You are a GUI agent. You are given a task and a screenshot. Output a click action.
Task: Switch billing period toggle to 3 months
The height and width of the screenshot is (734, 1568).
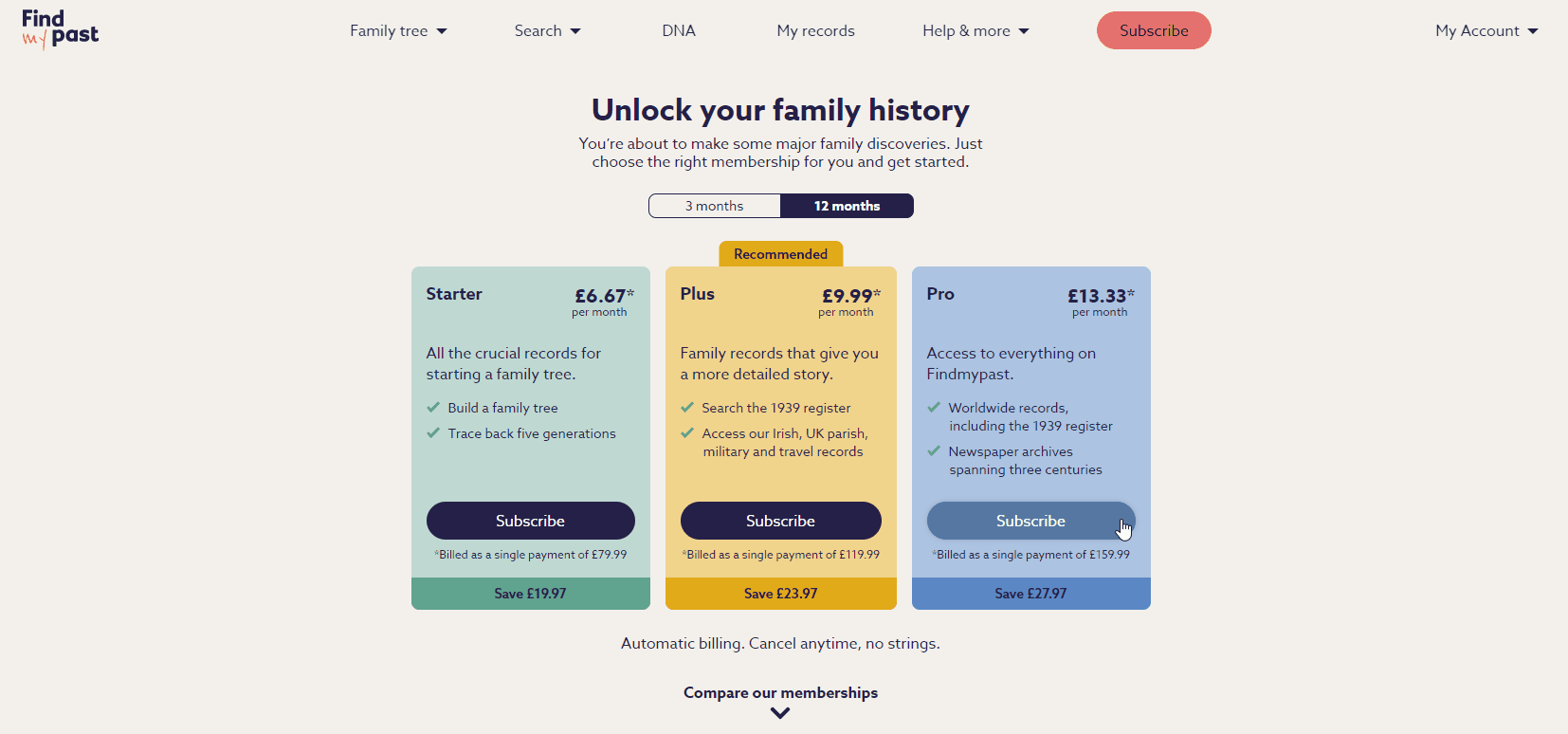[714, 206]
